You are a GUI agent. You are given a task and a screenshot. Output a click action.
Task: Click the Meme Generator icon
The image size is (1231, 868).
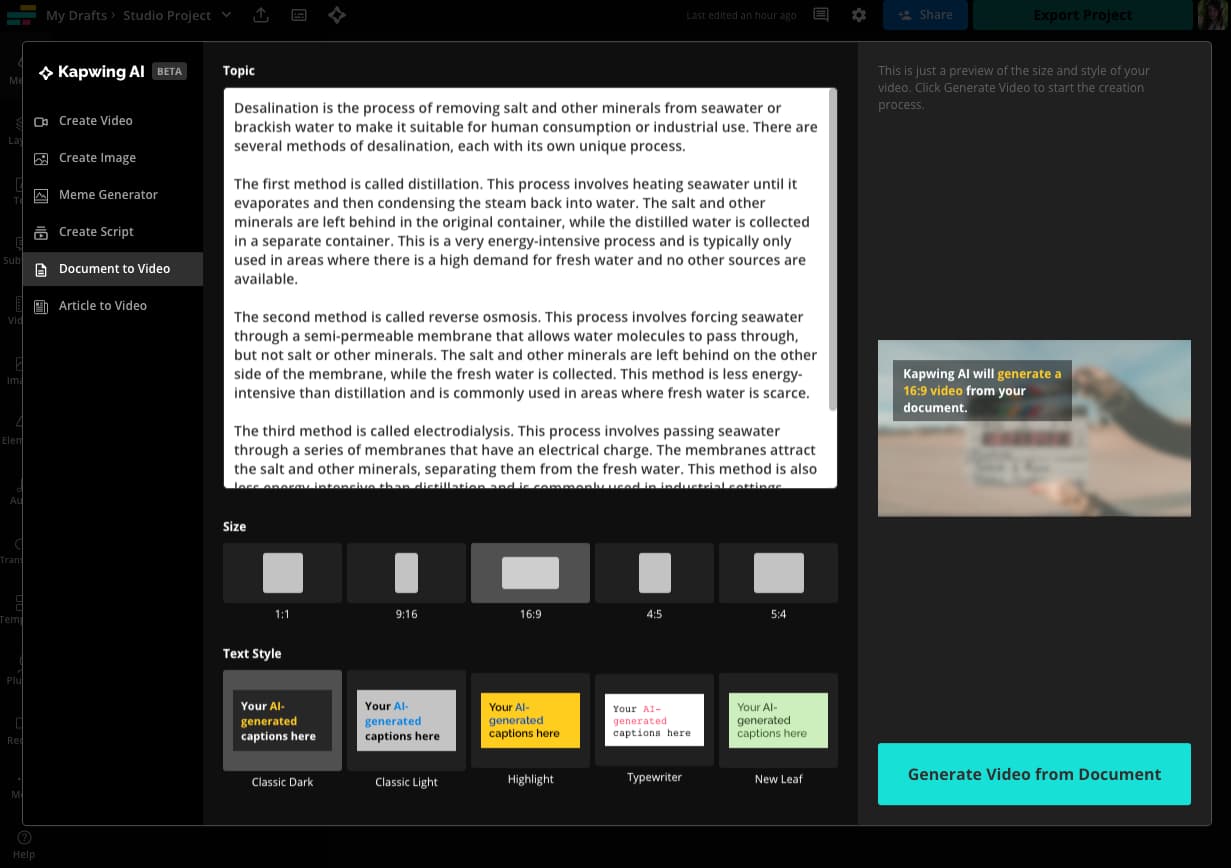(x=41, y=195)
